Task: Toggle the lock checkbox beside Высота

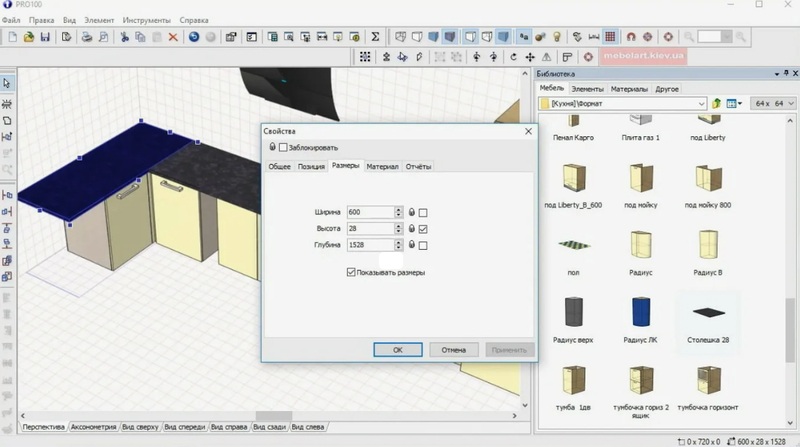Action: 423,229
